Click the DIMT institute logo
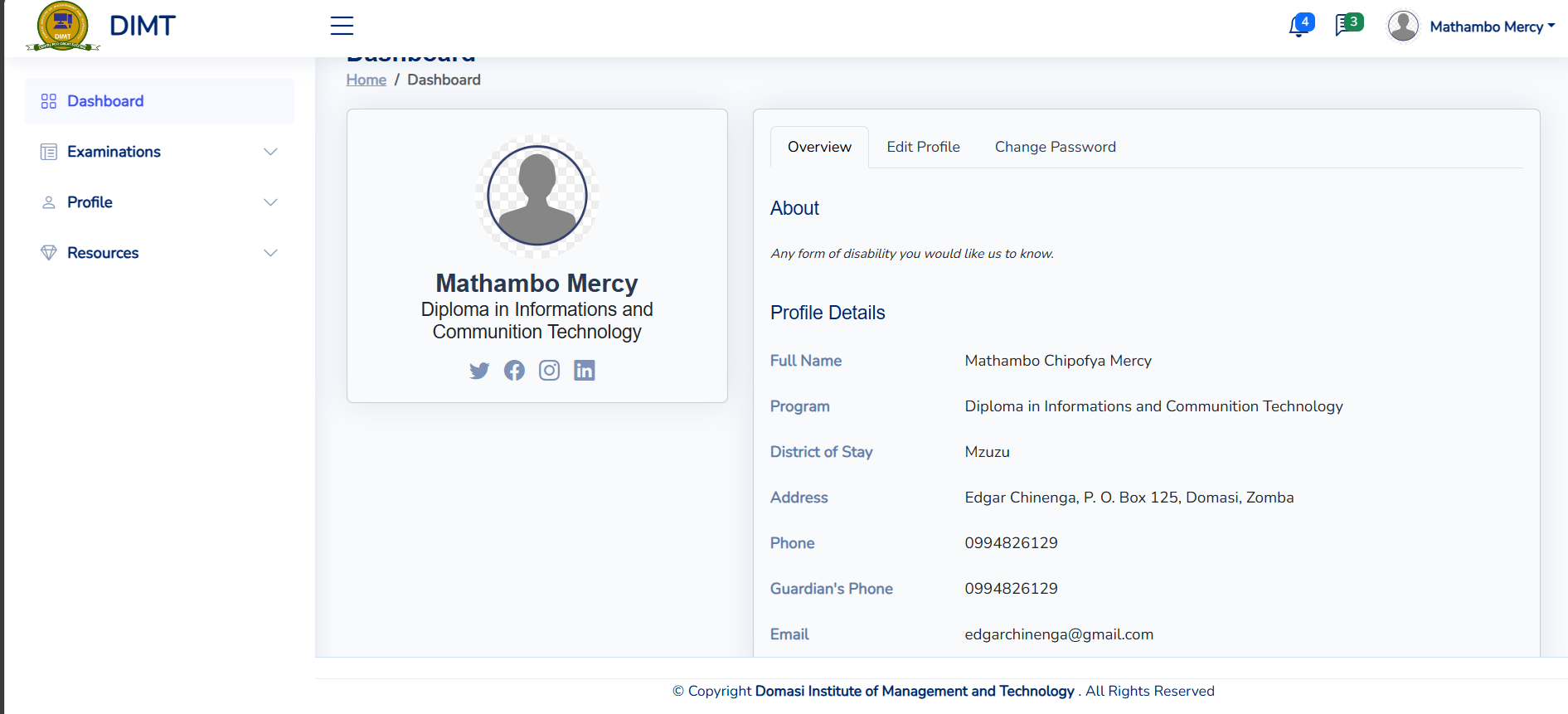 tap(62, 26)
